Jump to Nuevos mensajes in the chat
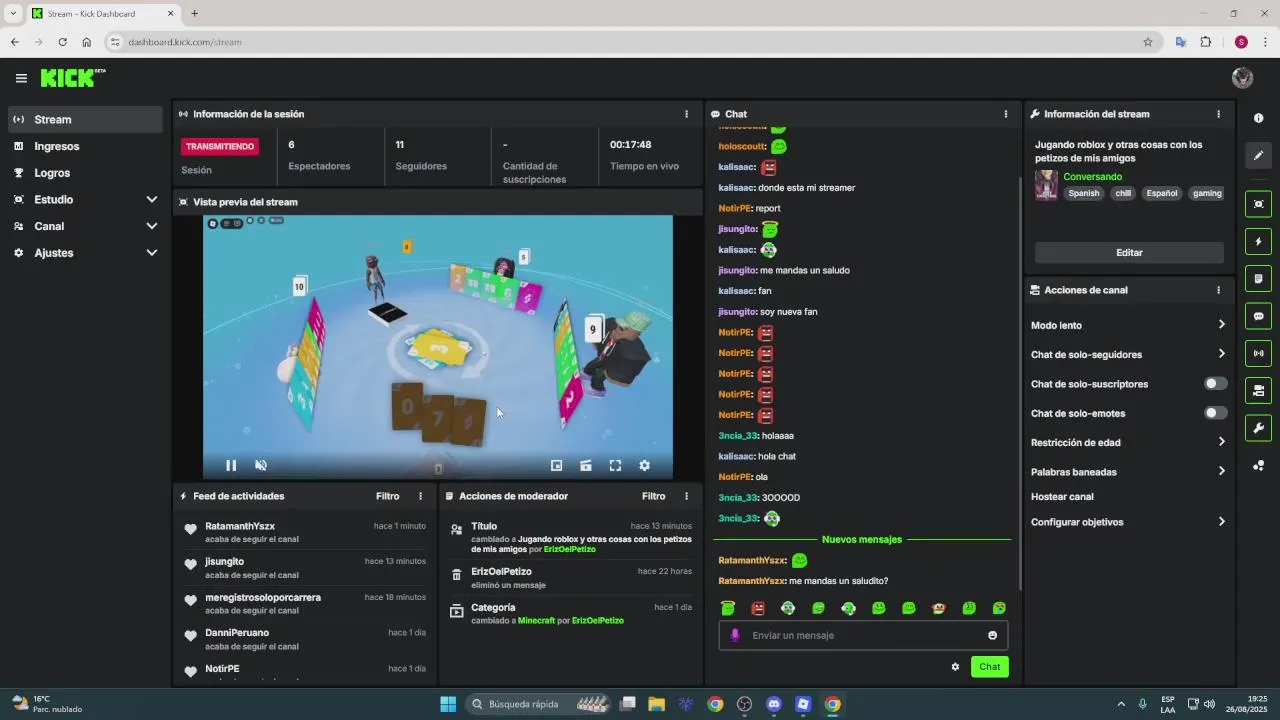 click(x=861, y=540)
